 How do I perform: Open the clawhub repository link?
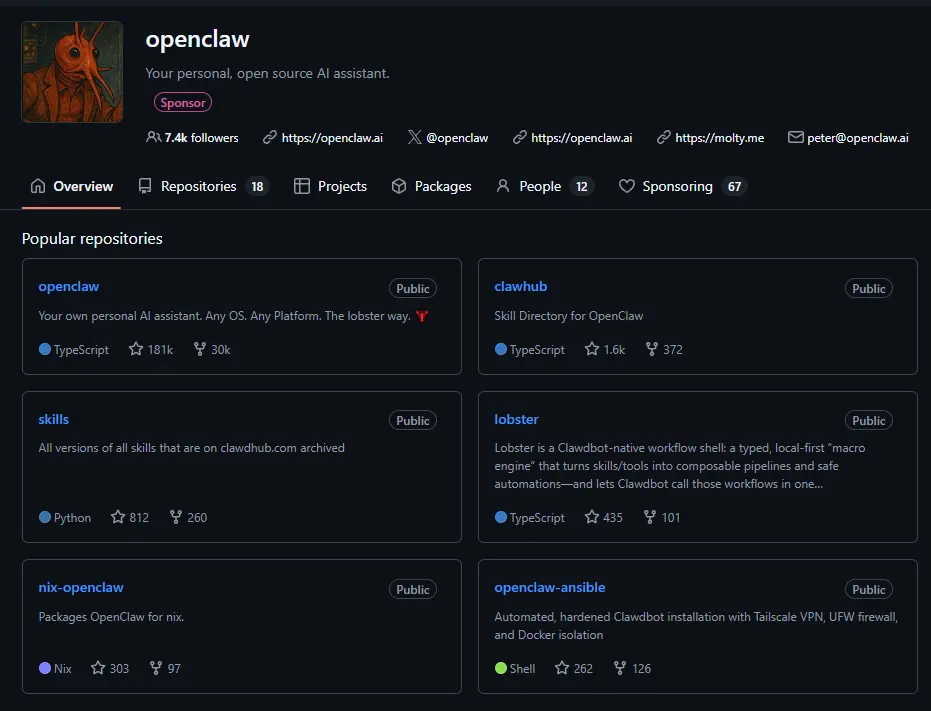pyautogui.click(x=520, y=286)
